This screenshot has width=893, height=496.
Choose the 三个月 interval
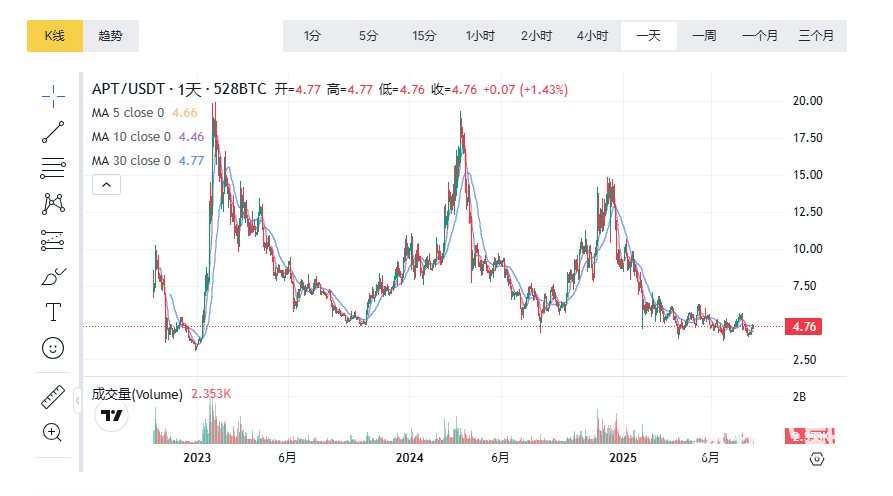coord(816,36)
